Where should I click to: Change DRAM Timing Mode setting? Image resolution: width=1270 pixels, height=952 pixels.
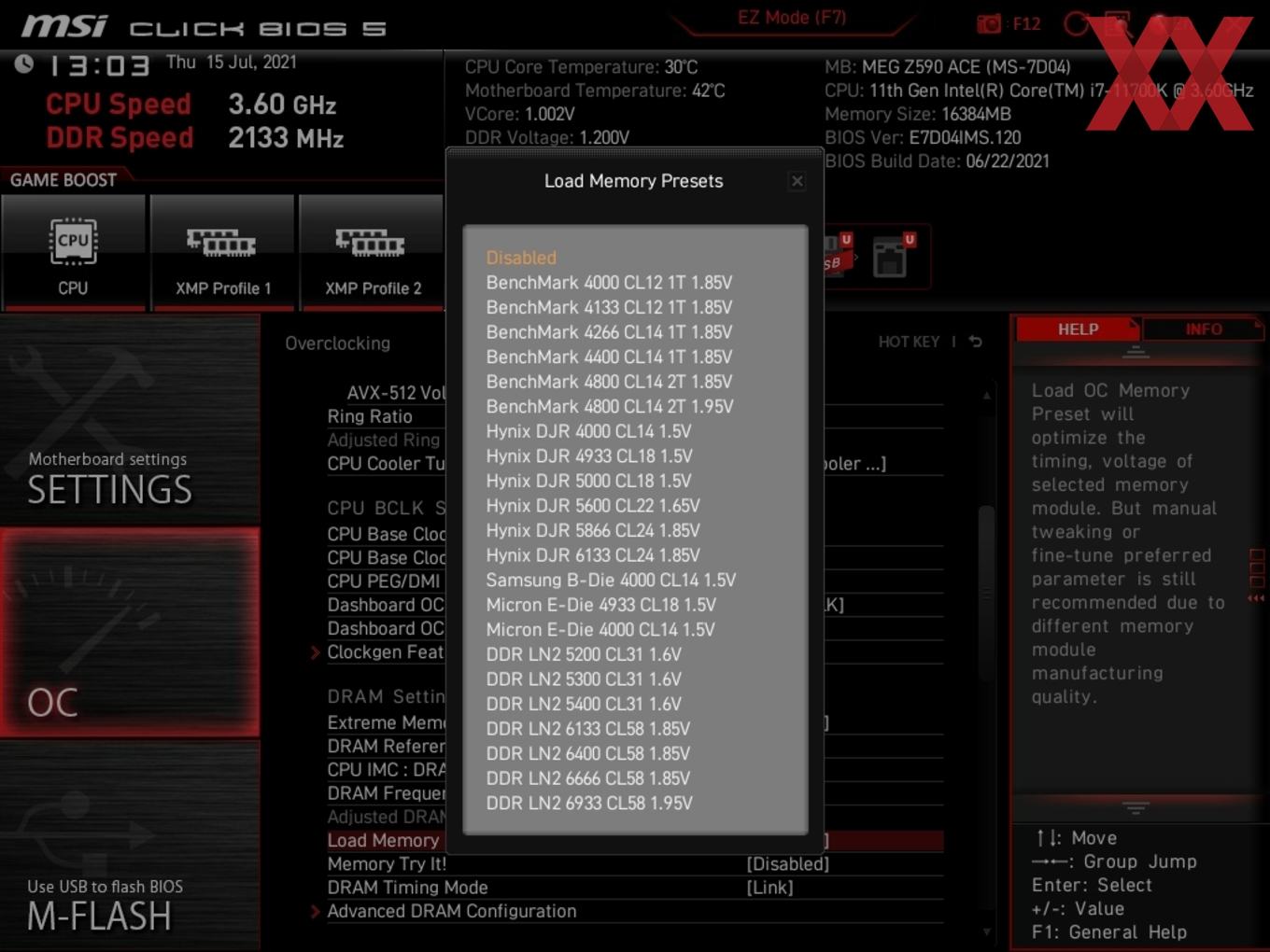(x=634, y=888)
